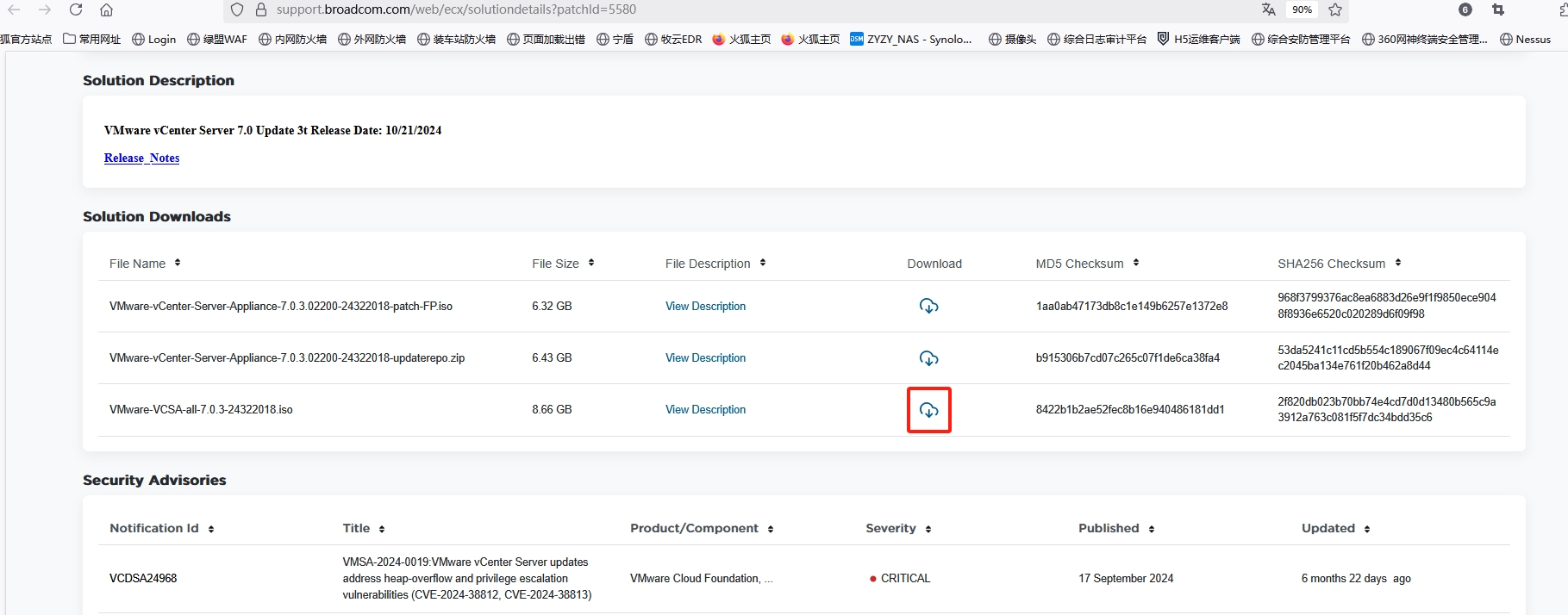
Task: Open the 牧云EDR bookmark
Action: (673, 39)
